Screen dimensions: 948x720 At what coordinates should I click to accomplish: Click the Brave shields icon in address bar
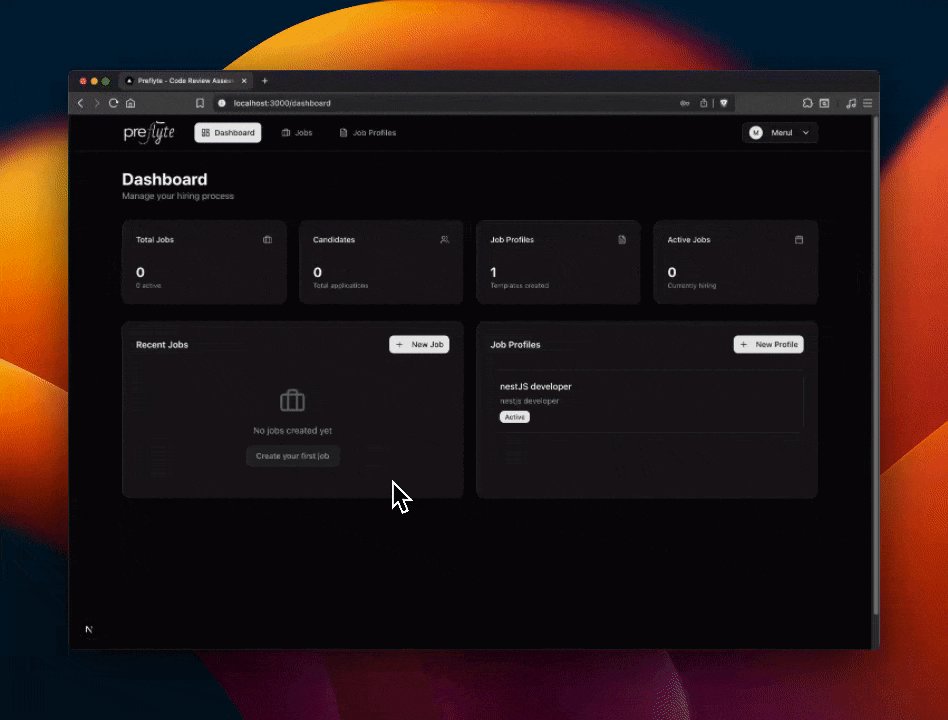coord(724,103)
